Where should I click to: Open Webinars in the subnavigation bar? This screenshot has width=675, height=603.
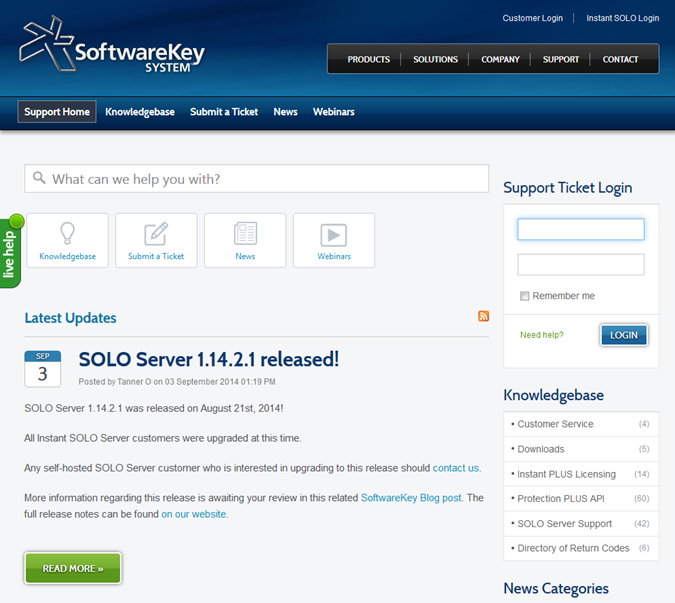[334, 112]
